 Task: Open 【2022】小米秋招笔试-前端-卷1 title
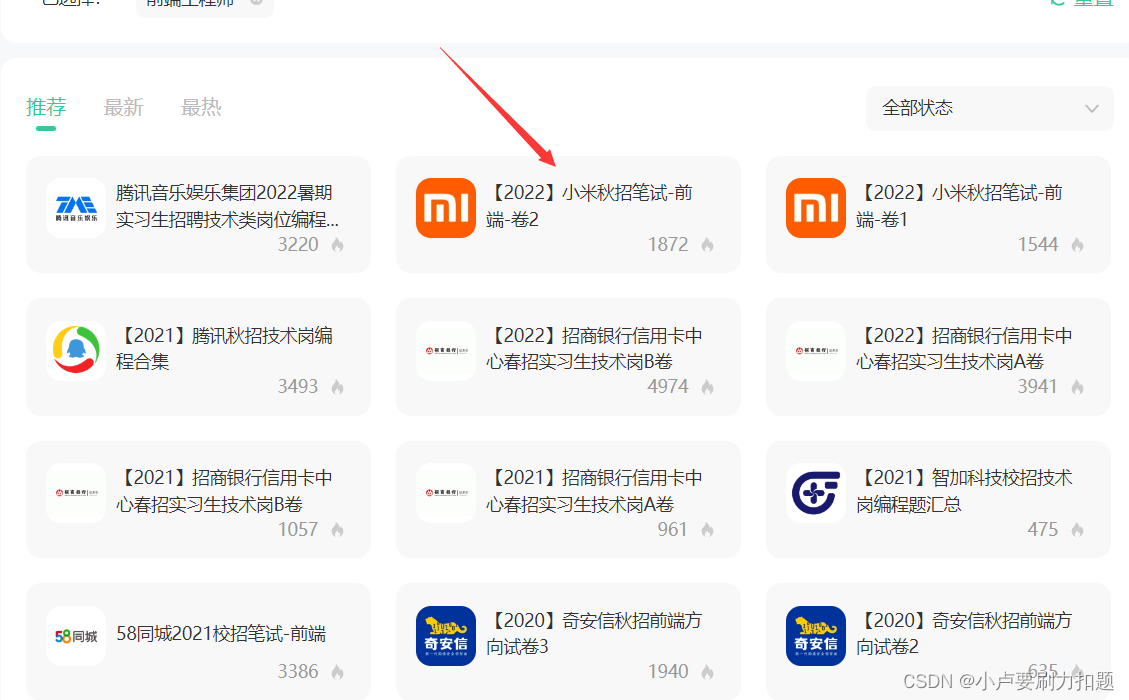point(960,206)
